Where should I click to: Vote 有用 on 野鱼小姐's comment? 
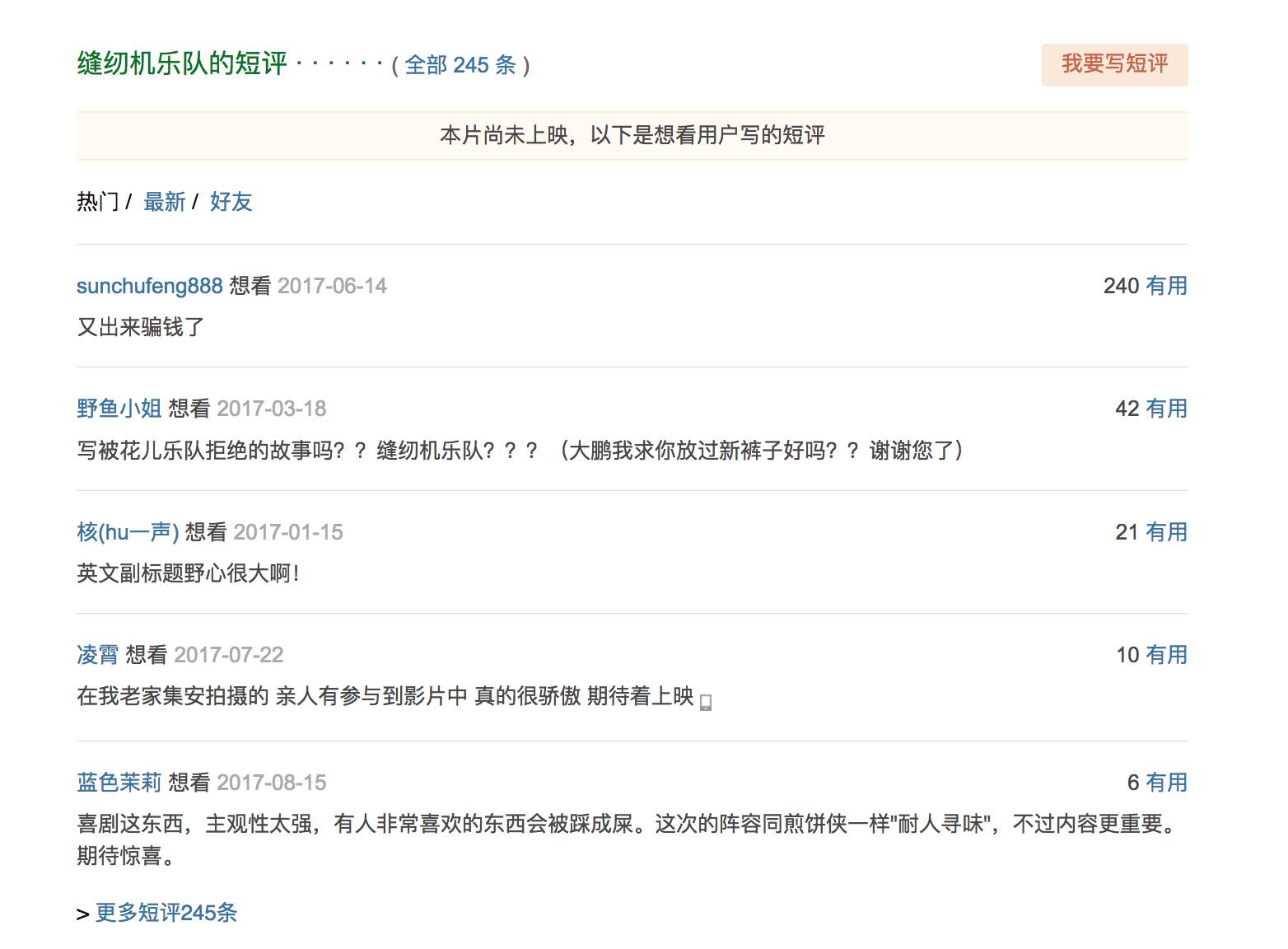pyautogui.click(x=1166, y=409)
